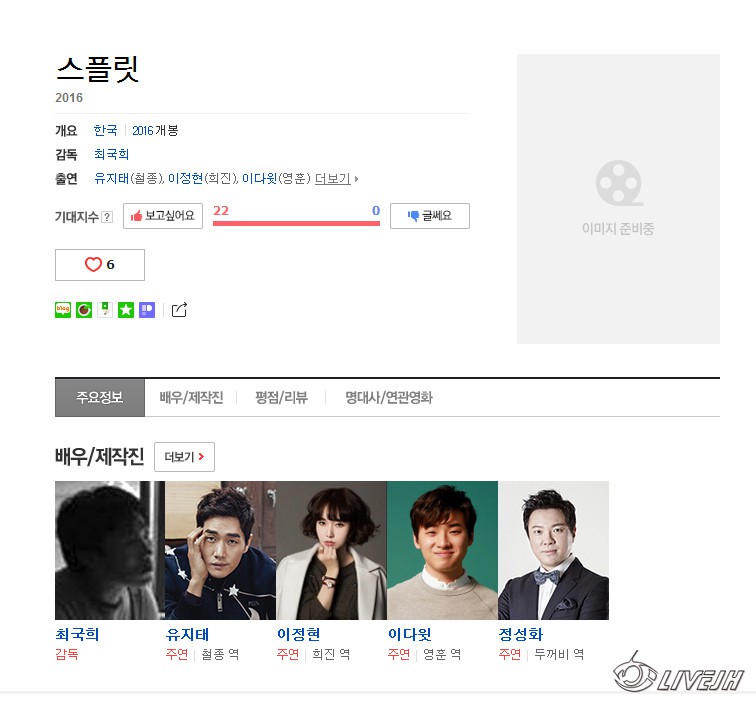Share via the memo icon
This screenshot has height=705, width=756.
pos(105,310)
